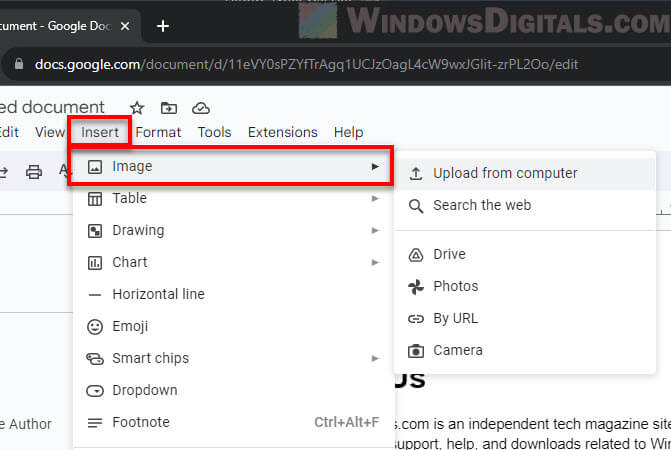Open the View menu
671x450 pixels.
point(50,132)
